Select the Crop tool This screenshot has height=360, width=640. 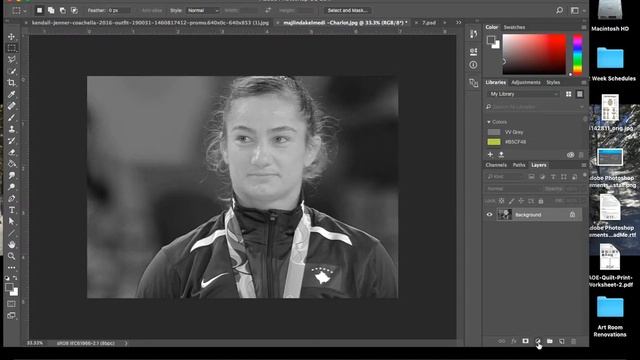[x=11, y=83]
